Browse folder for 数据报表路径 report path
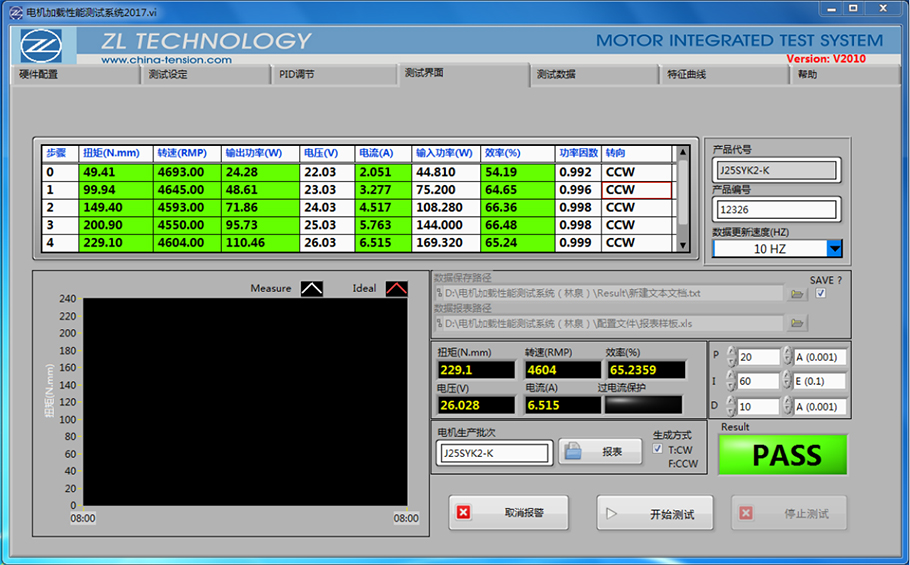The image size is (910, 565). pos(797,323)
